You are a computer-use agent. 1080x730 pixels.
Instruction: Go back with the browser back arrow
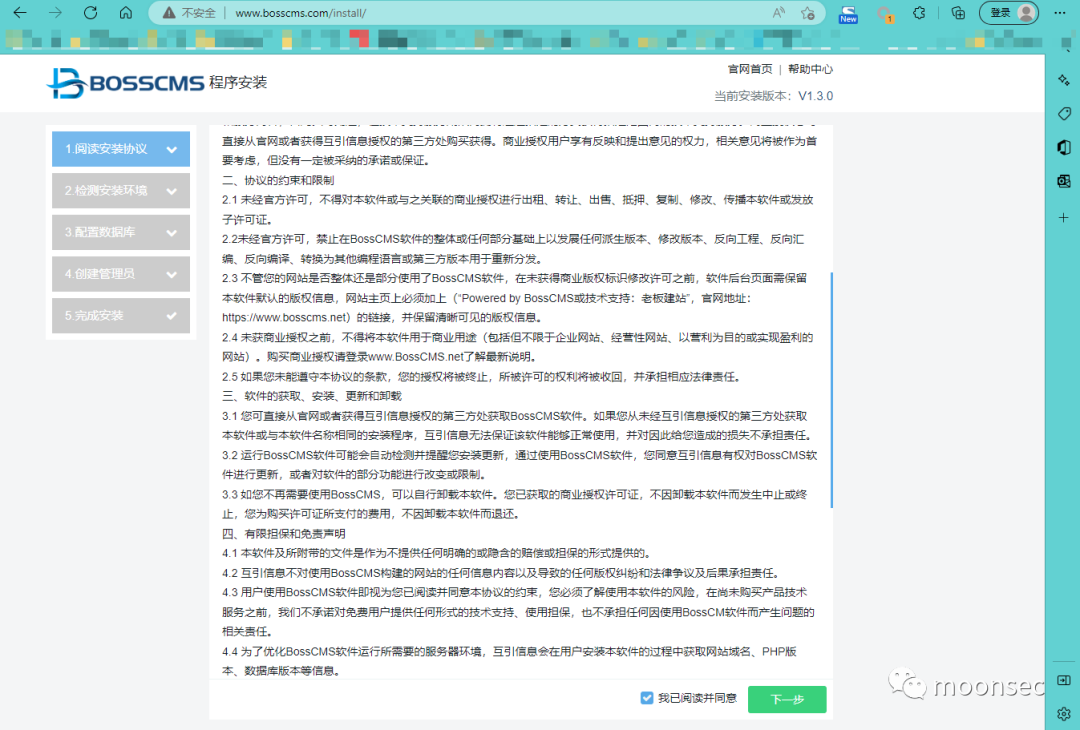pos(20,13)
